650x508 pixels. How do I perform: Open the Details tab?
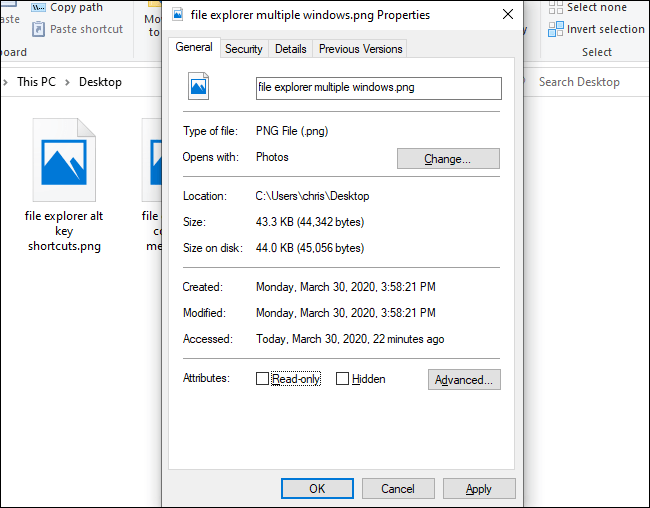(290, 49)
